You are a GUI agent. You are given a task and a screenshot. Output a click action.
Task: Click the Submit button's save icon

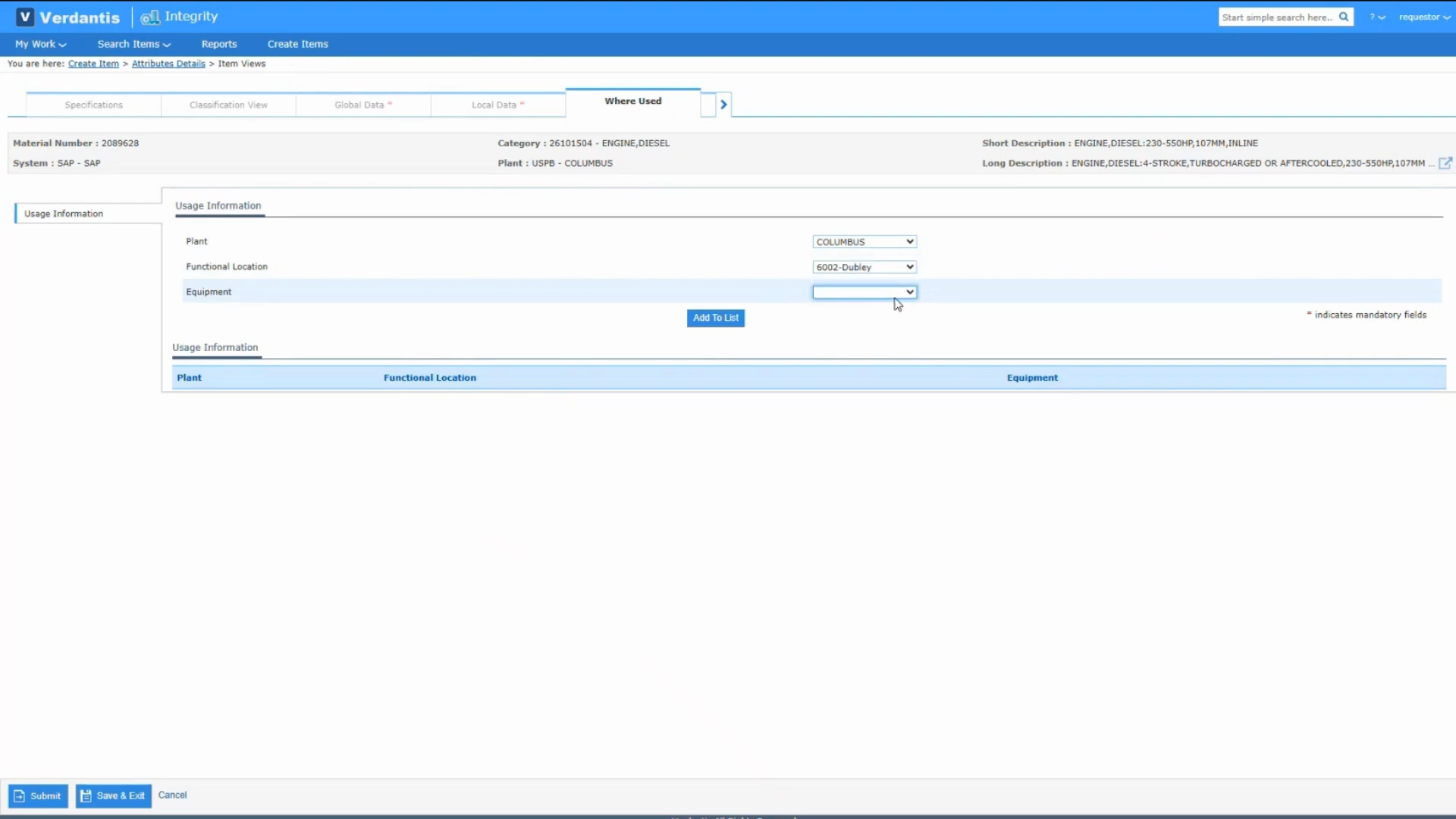click(x=19, y=795)
